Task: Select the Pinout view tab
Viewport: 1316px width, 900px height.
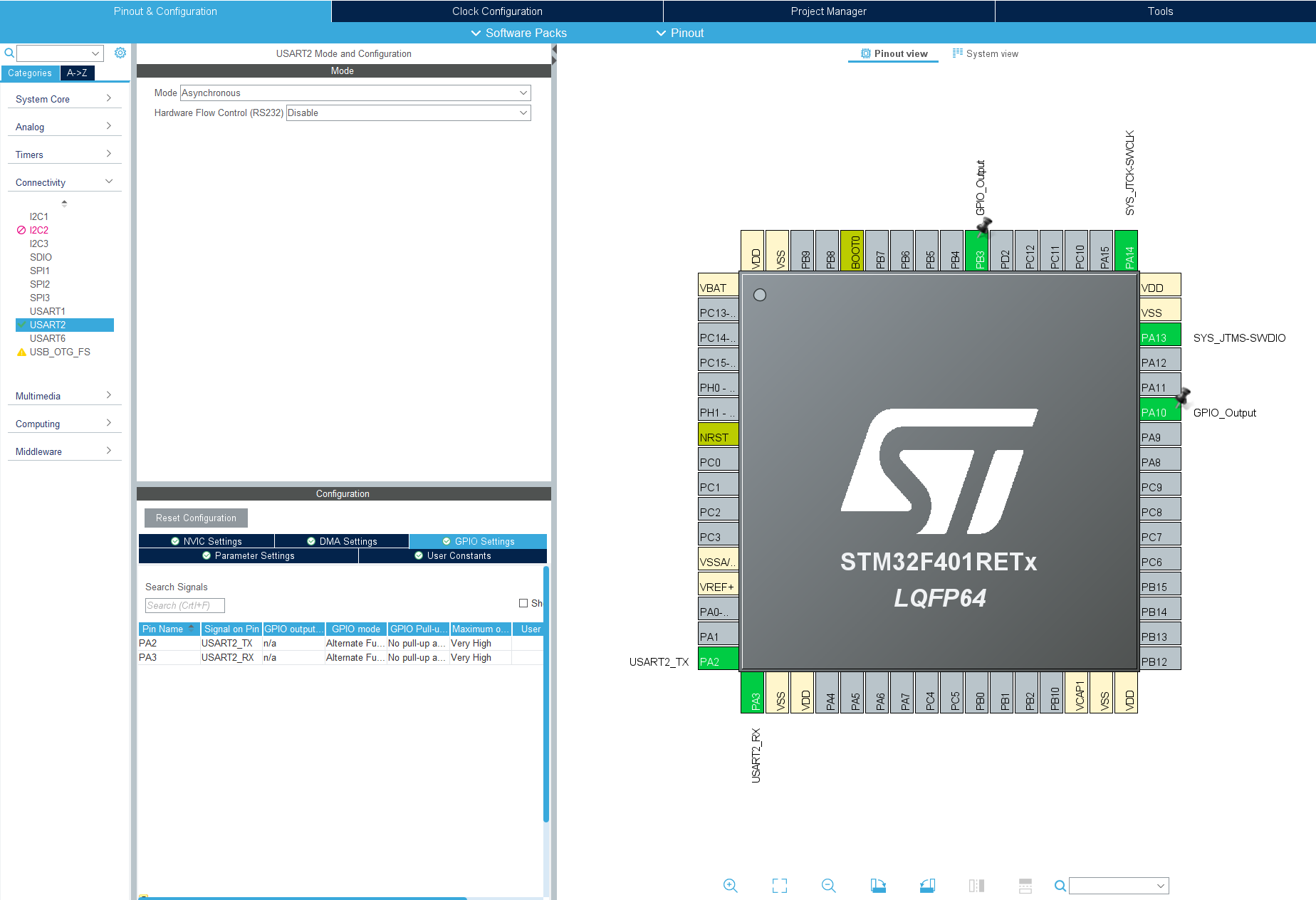Action: [894, 53]
